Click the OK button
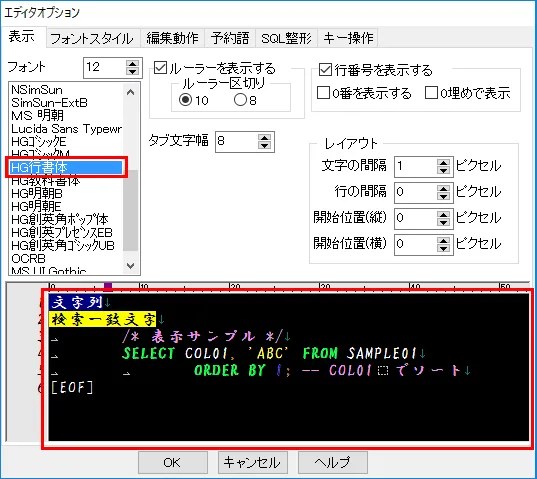Screen dimensions: 537x479 (173, 462)
